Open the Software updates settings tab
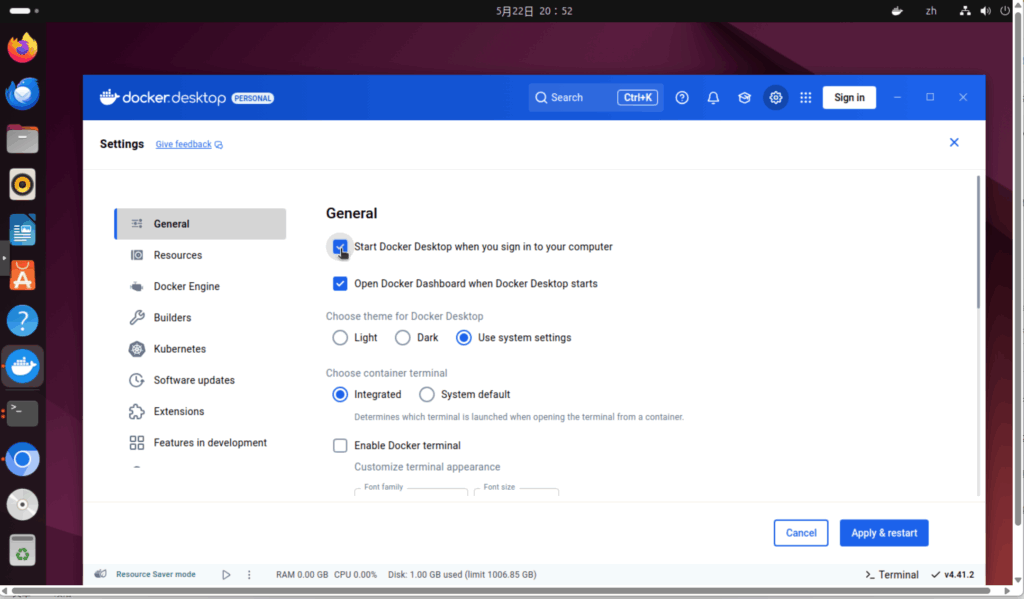The image size is (1024, 599). coord(200,380)
